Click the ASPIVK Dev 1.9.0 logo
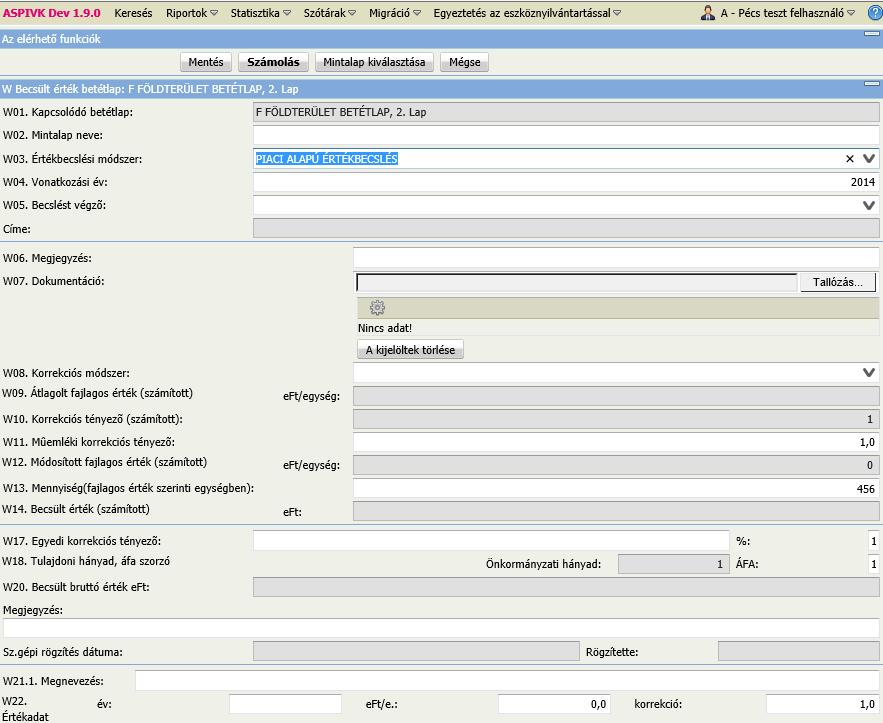This screenshot has width=883, height=723. click(51, 13)
